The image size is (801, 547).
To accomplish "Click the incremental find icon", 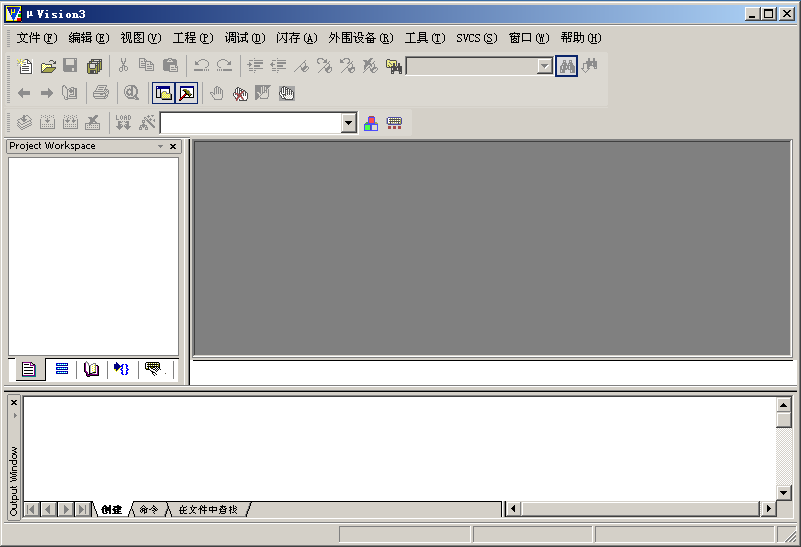I will point(590,65).
